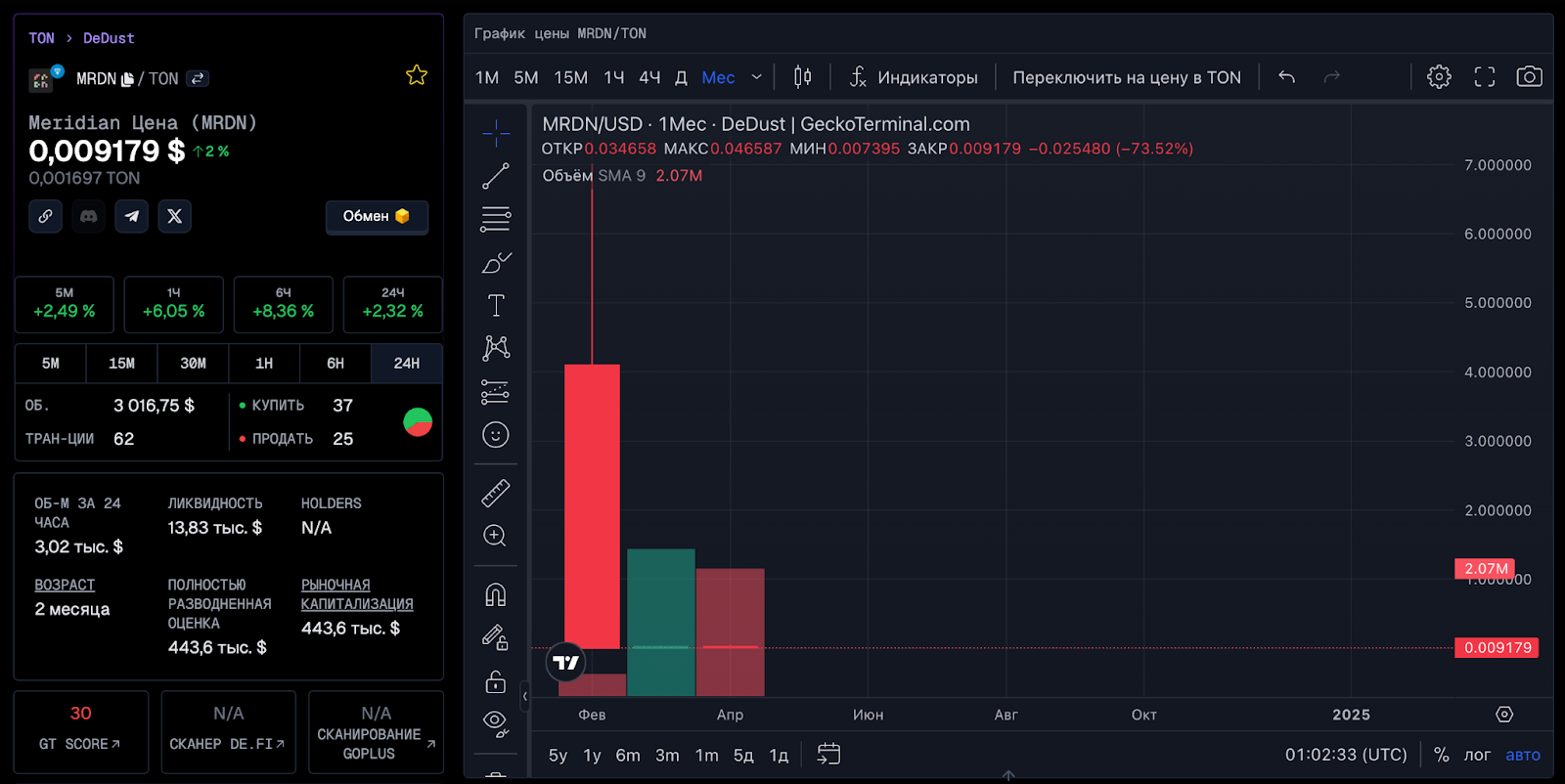
Task: Open the emoji icons tool
Action: (496, 434)
